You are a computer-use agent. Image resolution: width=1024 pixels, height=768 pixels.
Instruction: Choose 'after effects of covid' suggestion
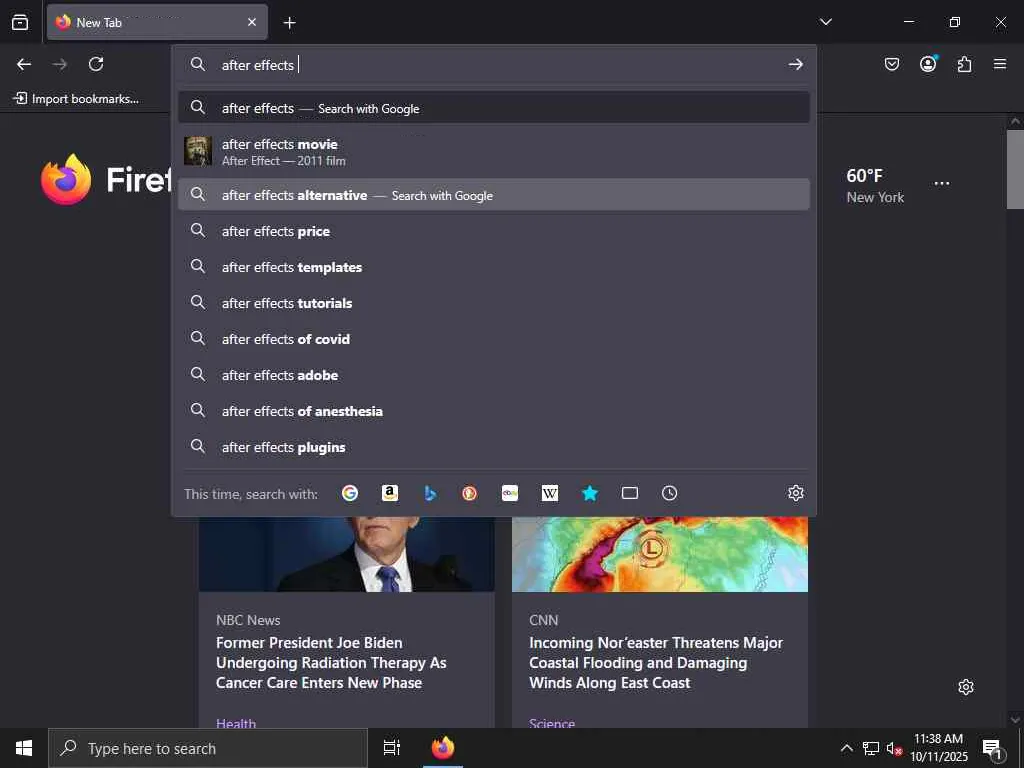494,339
